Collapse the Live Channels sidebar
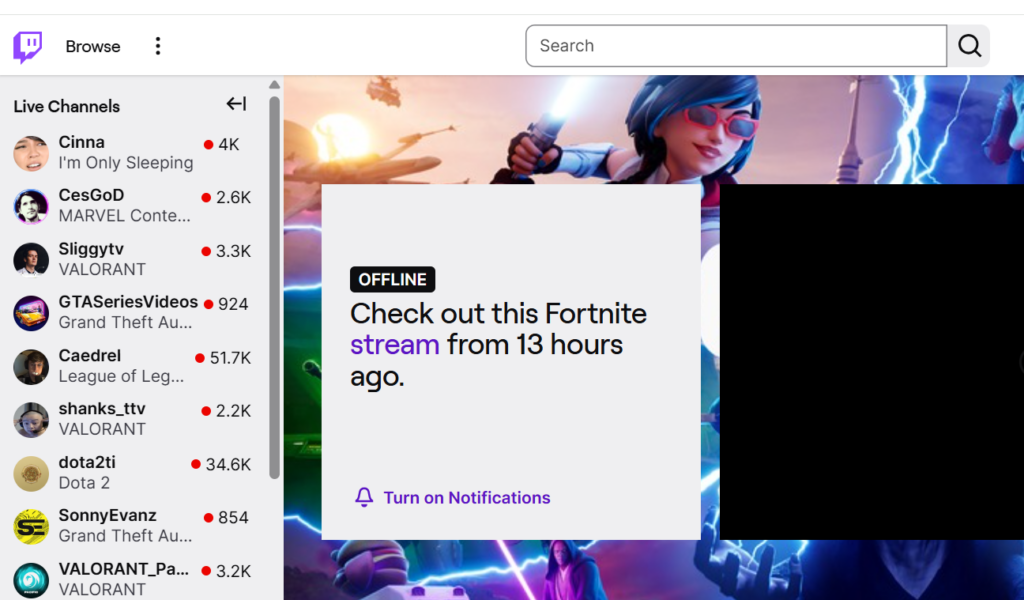Screen dimensions: 1024x600 (x=236, y=104)
